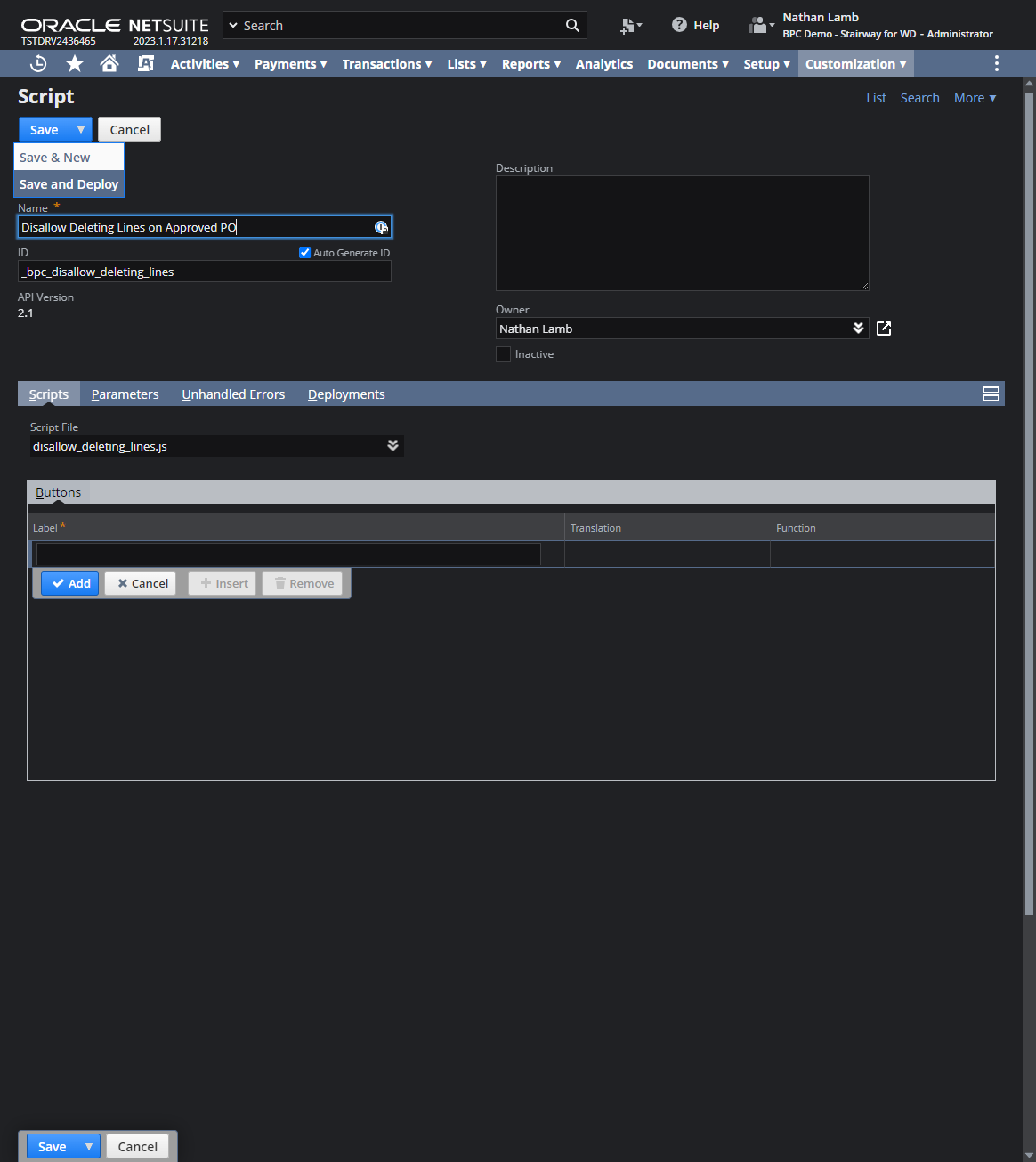Open the List link

click(876, 98)
